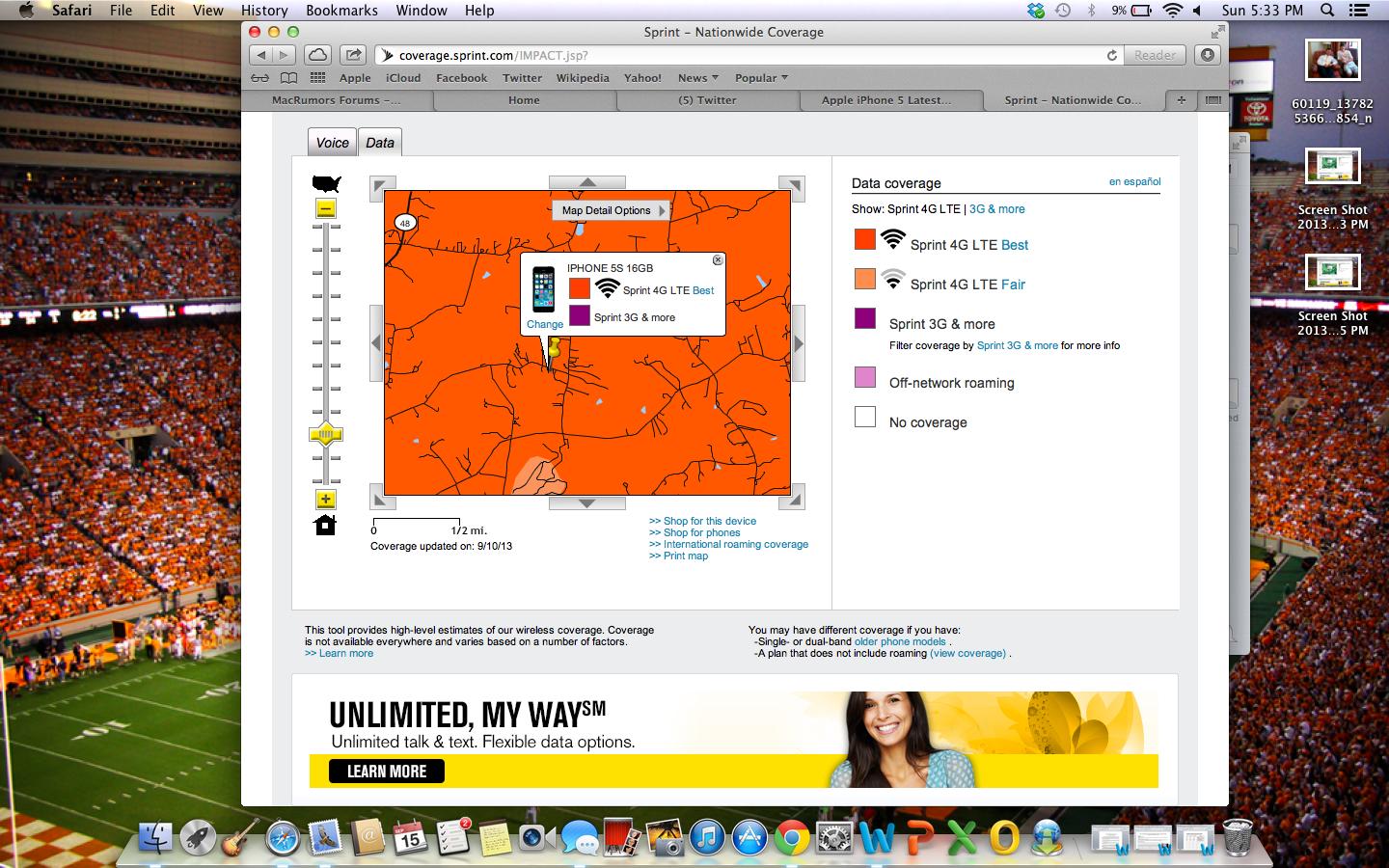
Task: Open the Popular bookmarks dropdown
Action: point(761,78)
